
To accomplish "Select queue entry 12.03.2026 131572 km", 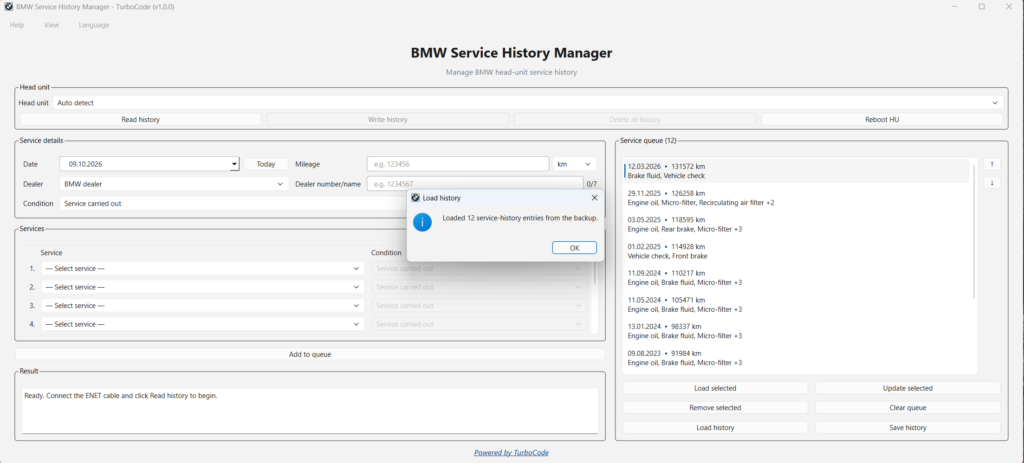I will pos(797,171).
